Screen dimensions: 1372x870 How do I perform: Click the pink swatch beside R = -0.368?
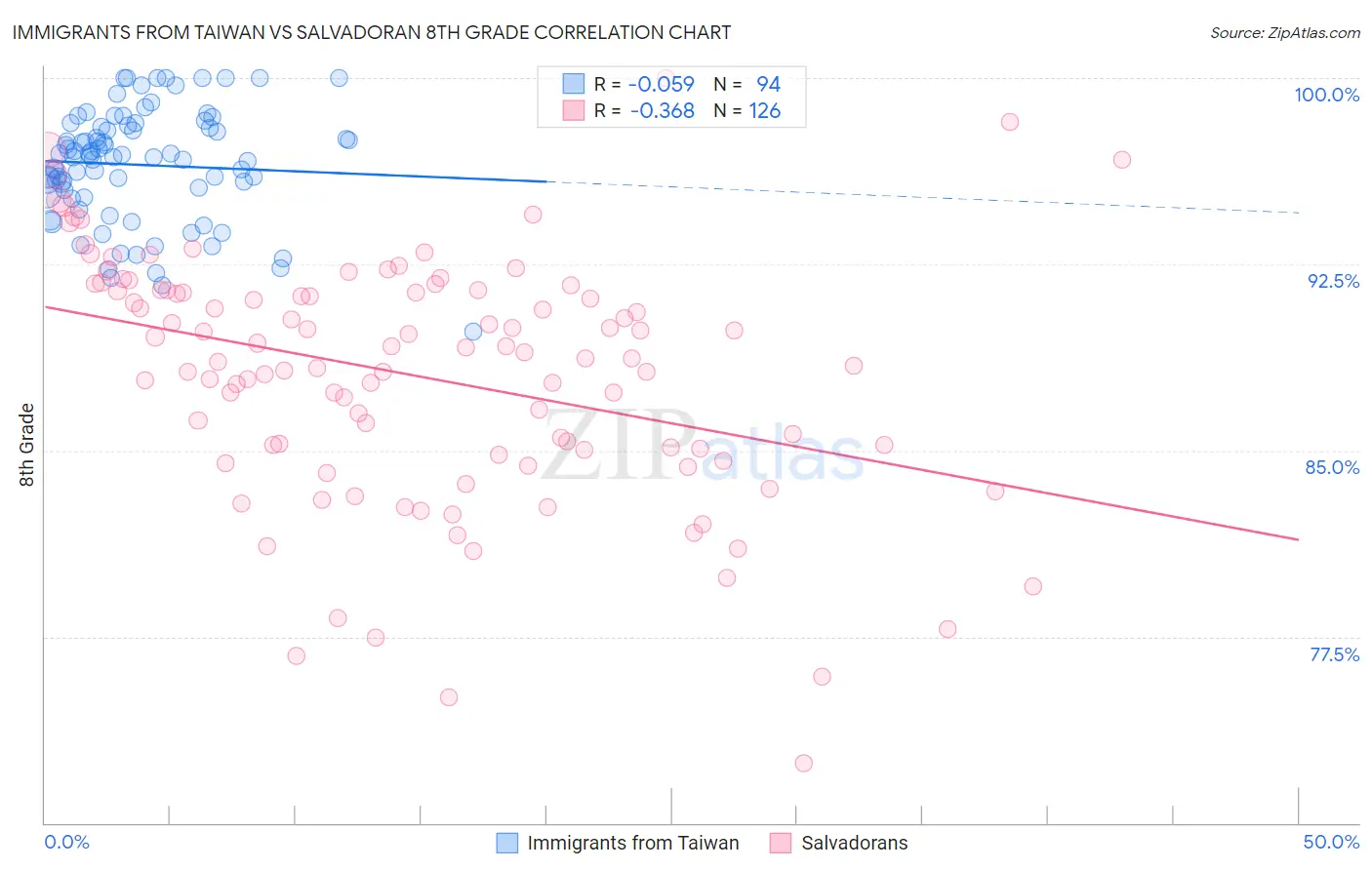[x=573, y=110]
